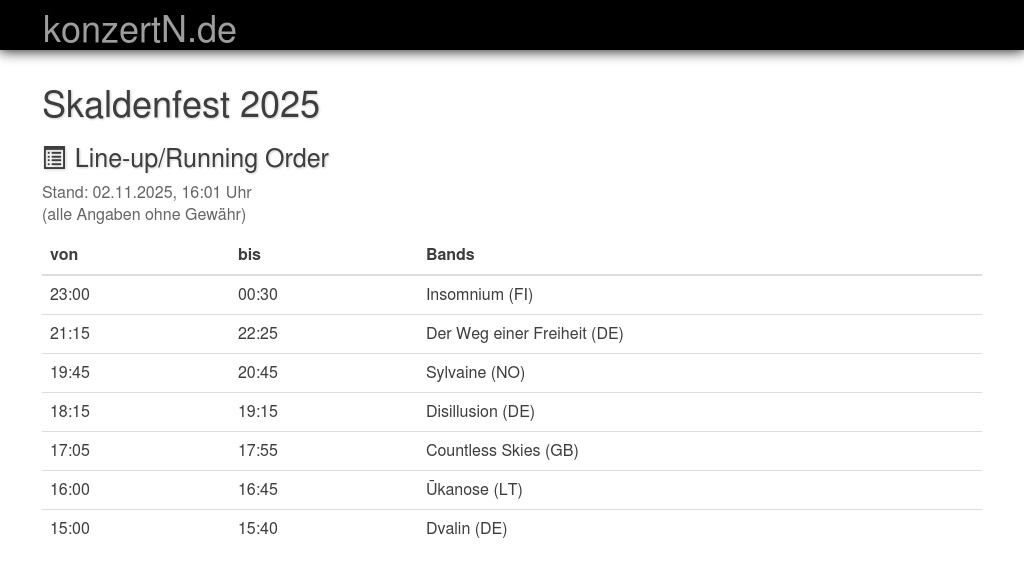The width and height of the screenshot is (1024, 568).
Task: Click the 20:45 end time cell
Action: pos(258,372)
